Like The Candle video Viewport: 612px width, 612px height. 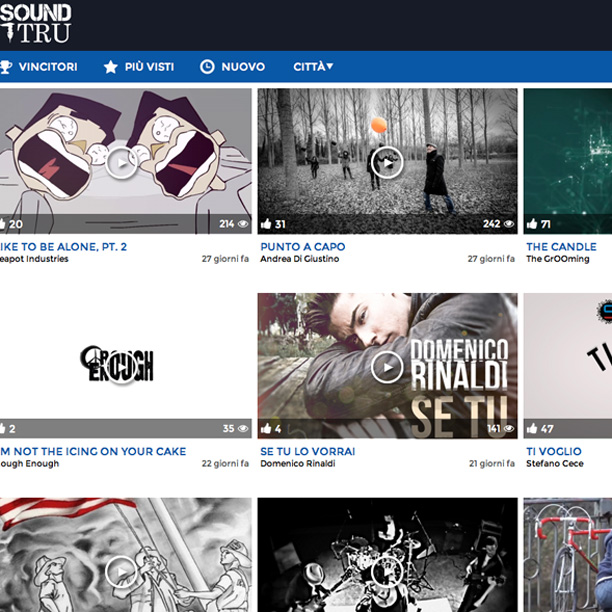(532, 224)
